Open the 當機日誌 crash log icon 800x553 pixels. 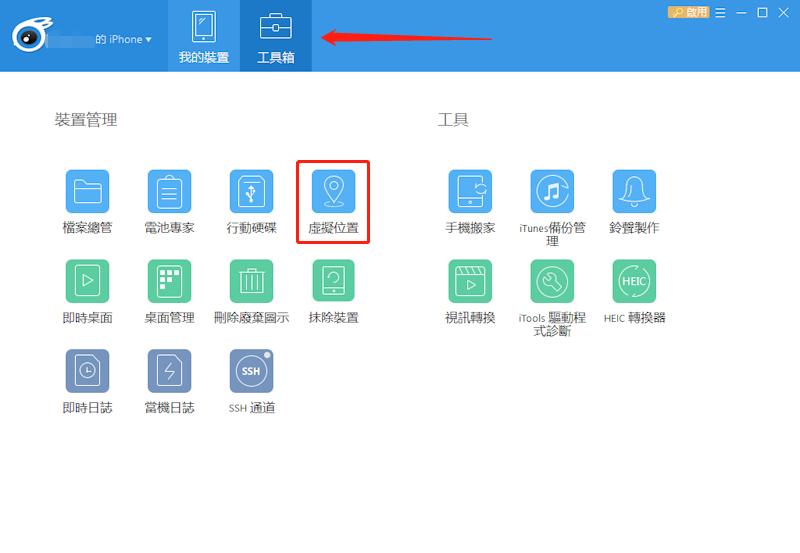click(169, 371)
